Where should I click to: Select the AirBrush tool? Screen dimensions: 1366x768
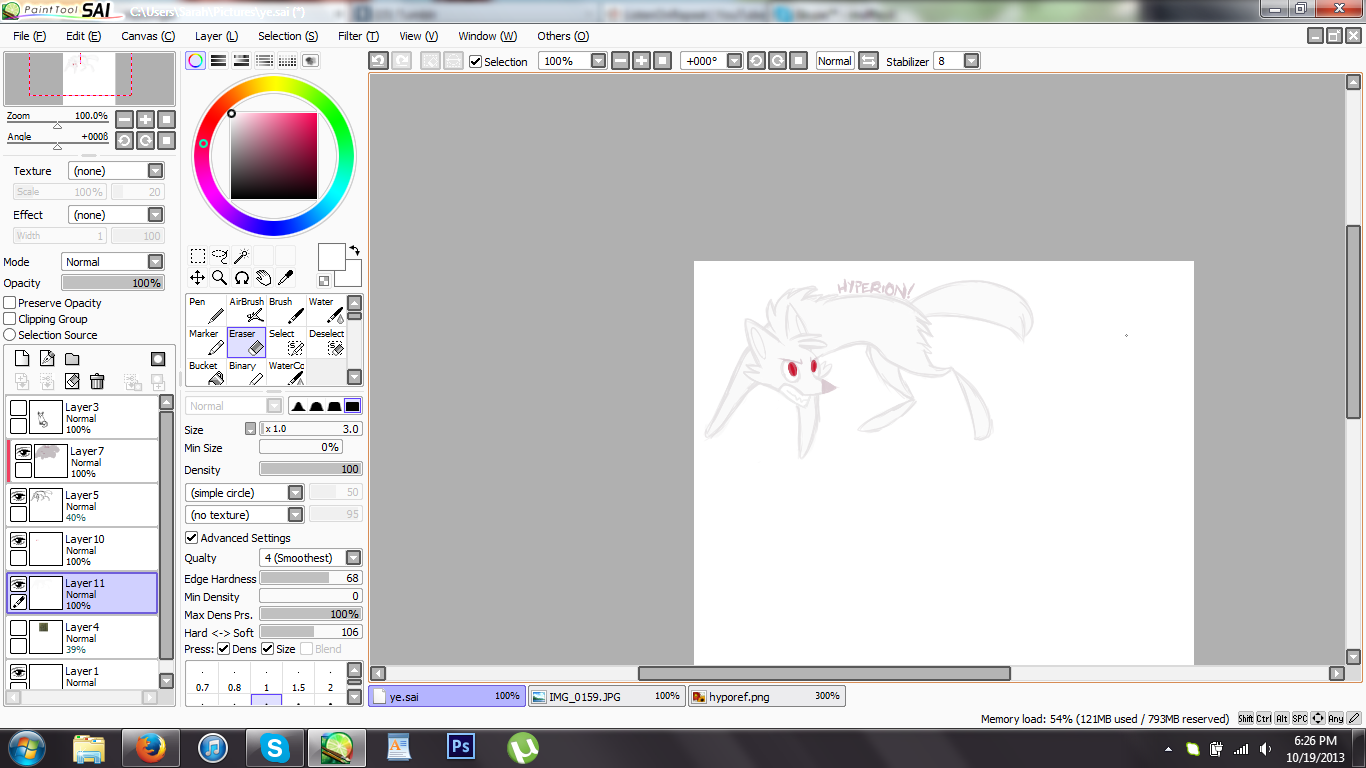246,311
